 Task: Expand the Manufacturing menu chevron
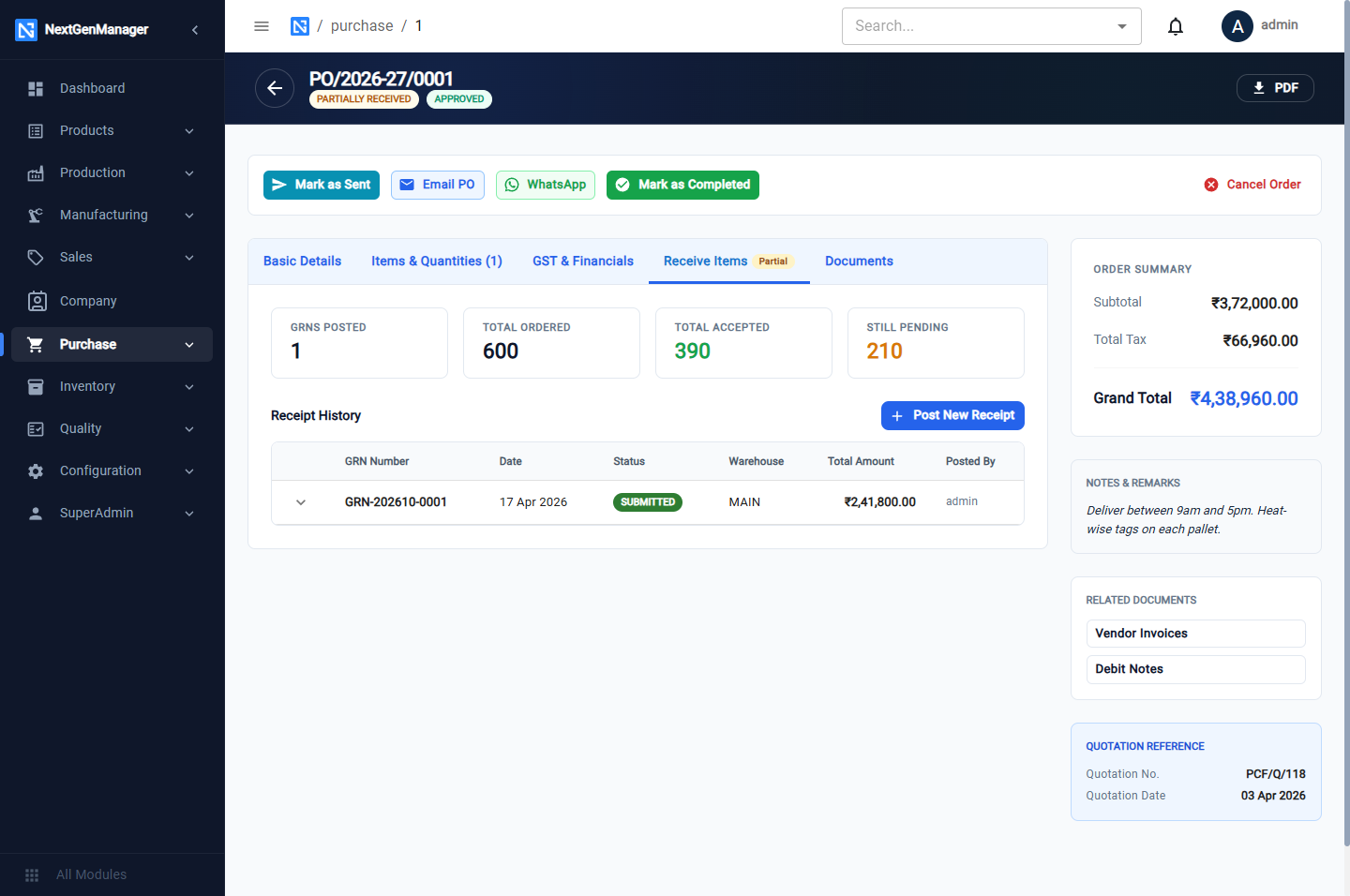[x=189, y=216]
